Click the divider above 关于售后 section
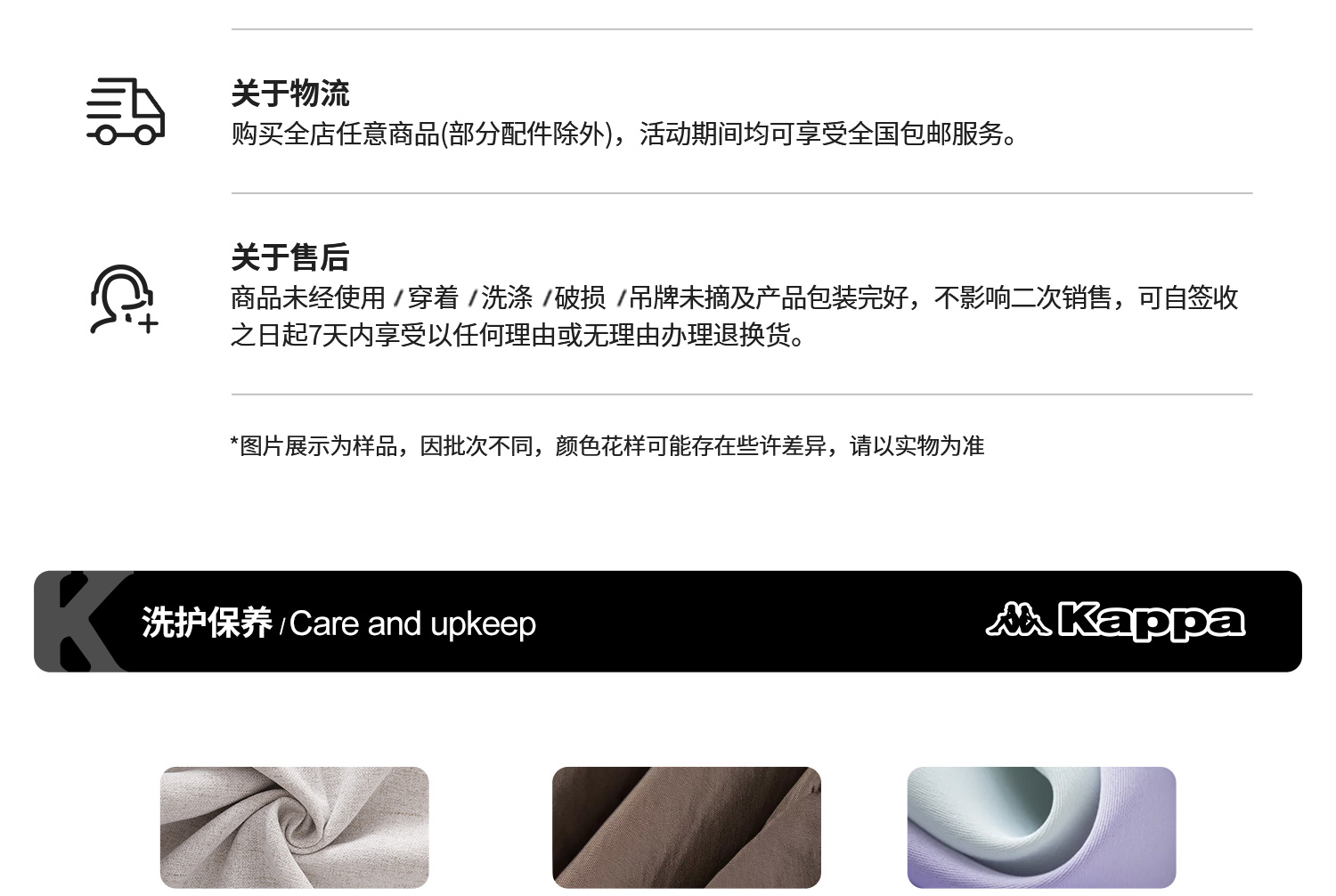The image size is (1336, 896). [x=742, y=192]
